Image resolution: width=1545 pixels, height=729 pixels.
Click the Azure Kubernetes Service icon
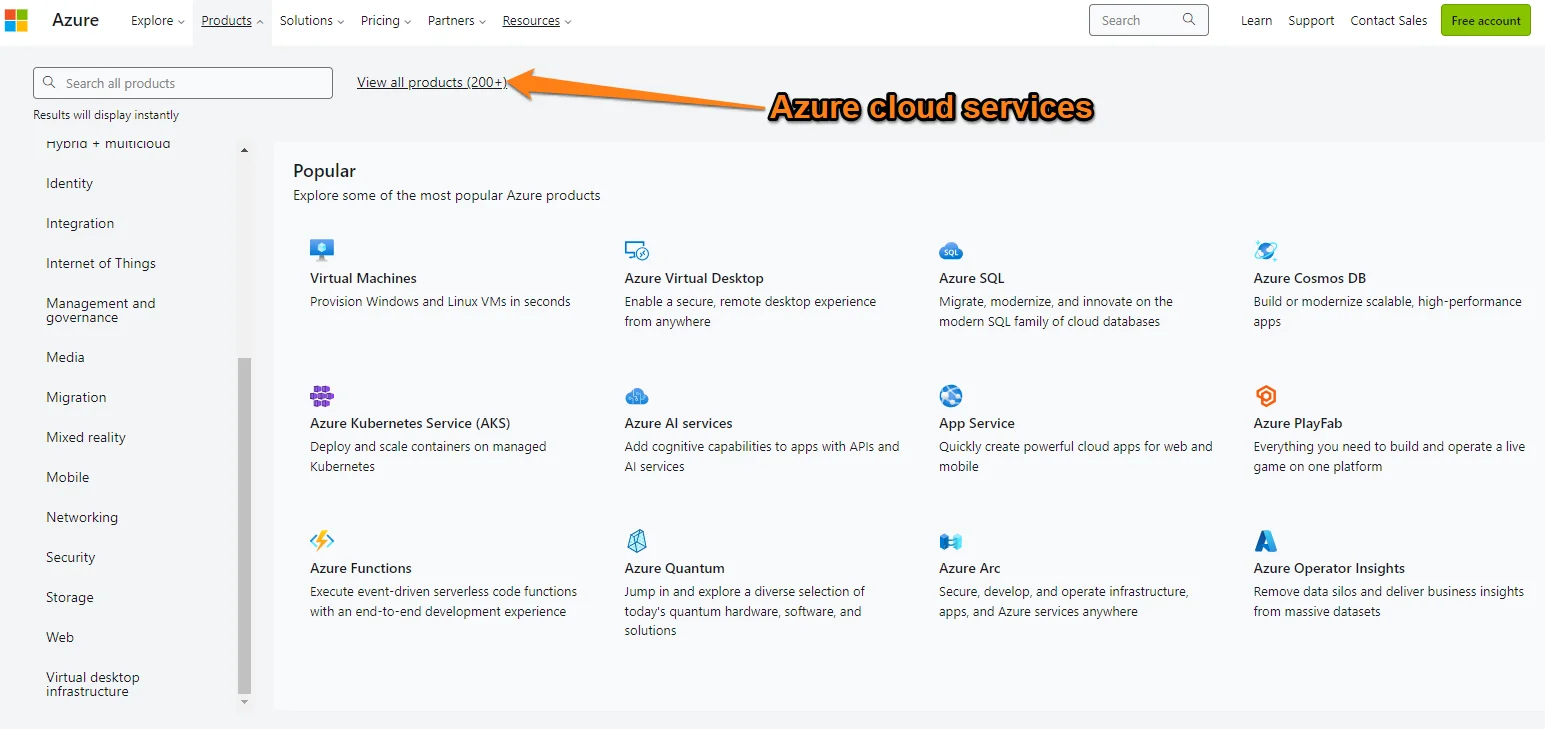[322, 396]
